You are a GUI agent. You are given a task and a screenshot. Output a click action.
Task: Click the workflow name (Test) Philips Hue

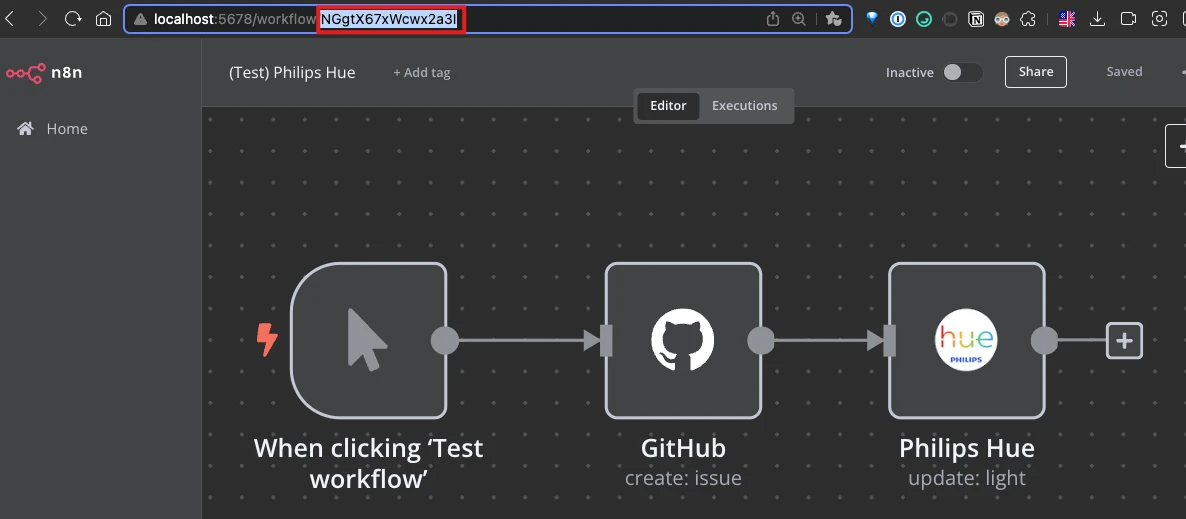pyautogui.click(x=292, y=73)
